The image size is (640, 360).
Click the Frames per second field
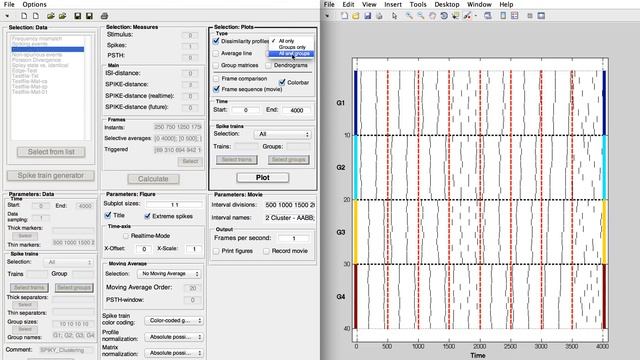[293, 238]
